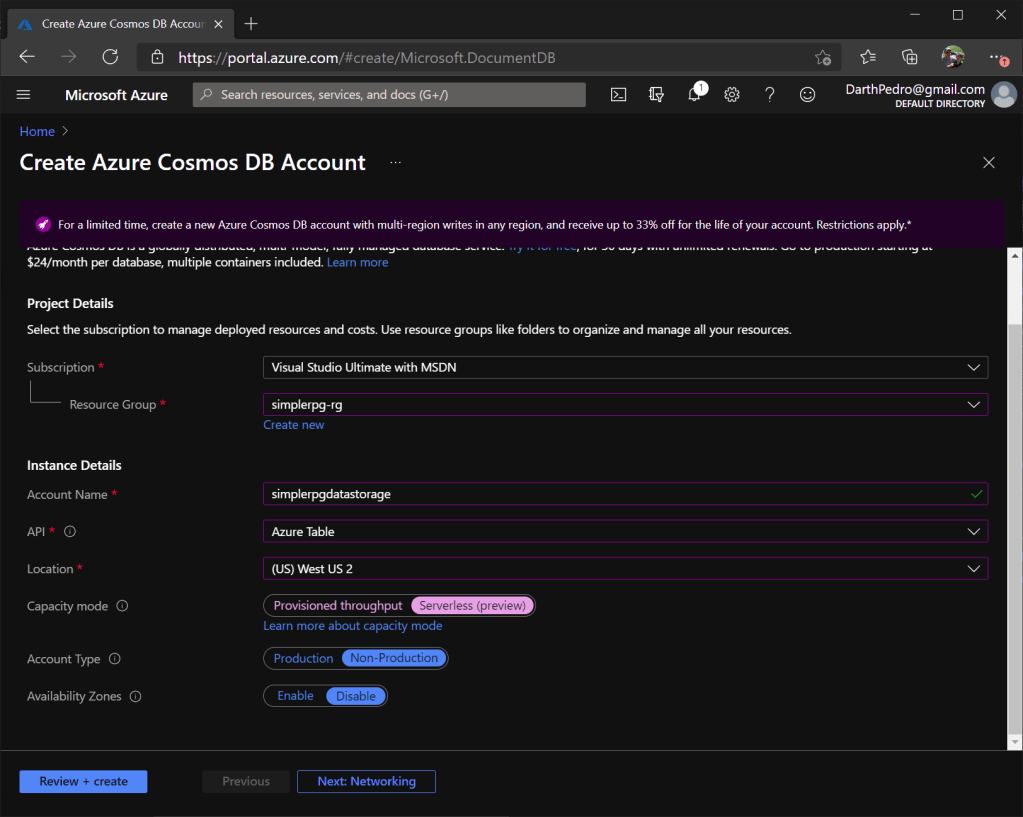1023x817 pixels.
Task: Click the Home breadcrumb link
Action: pyautogui.click(x=37, y=131)
